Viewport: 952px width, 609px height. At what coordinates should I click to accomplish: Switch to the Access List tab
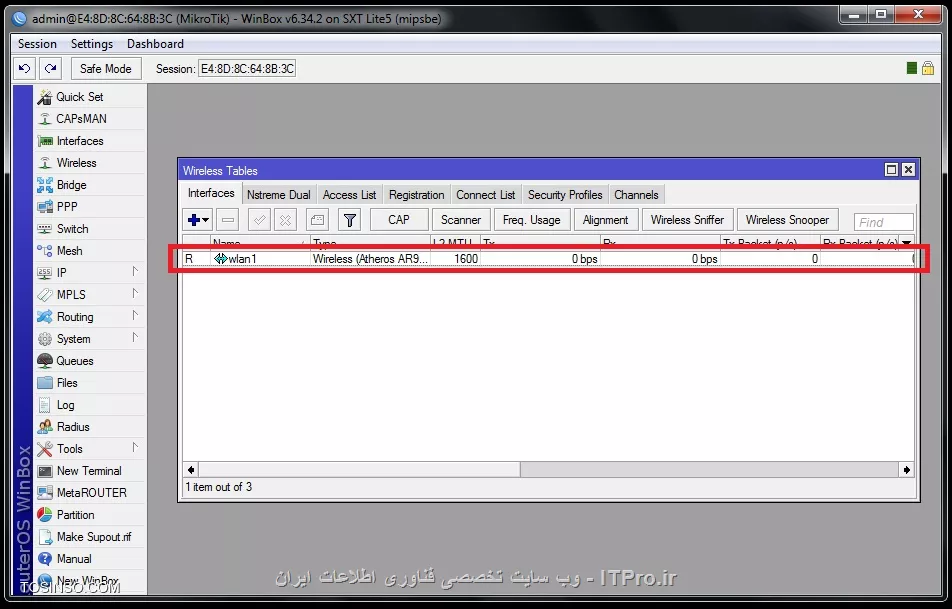[349, 195]
